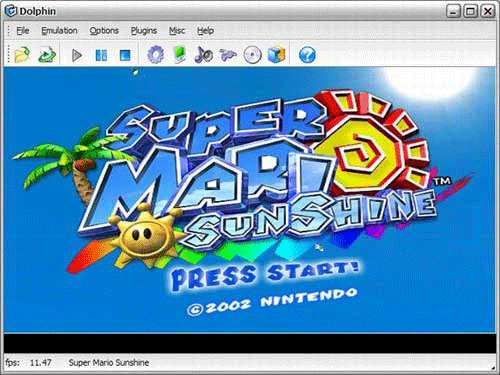This screenshot has height=375, width=500.
Task: Open the Options menu
Action: (104, 31)
